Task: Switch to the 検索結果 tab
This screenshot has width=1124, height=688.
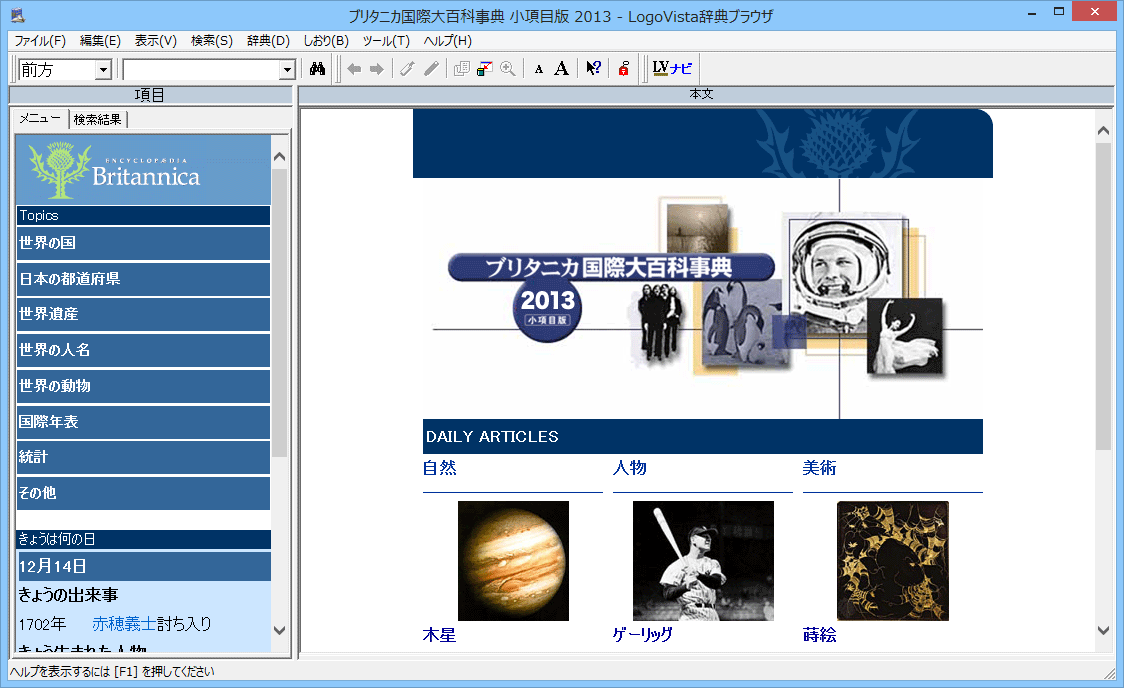Action: (x=98, y=120)
